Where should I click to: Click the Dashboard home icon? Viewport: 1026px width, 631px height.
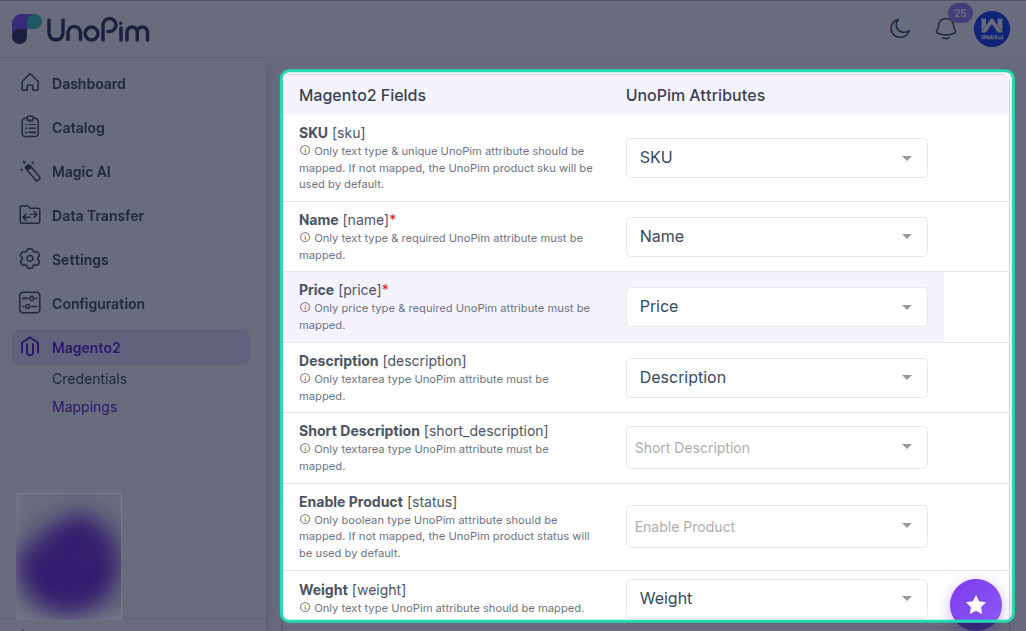click(30, 83)
